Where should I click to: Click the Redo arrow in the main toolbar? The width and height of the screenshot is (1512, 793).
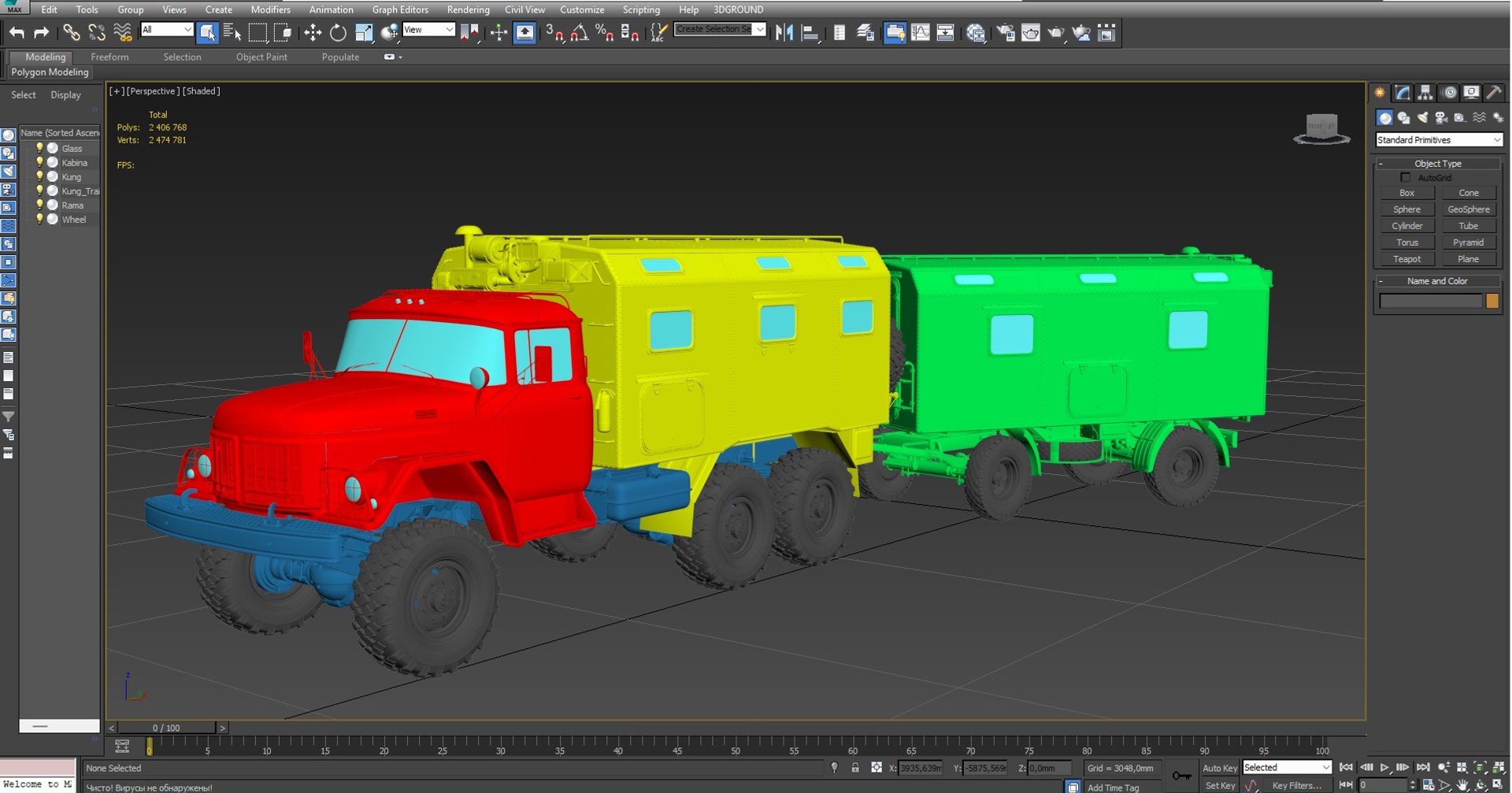click(41, 32)
